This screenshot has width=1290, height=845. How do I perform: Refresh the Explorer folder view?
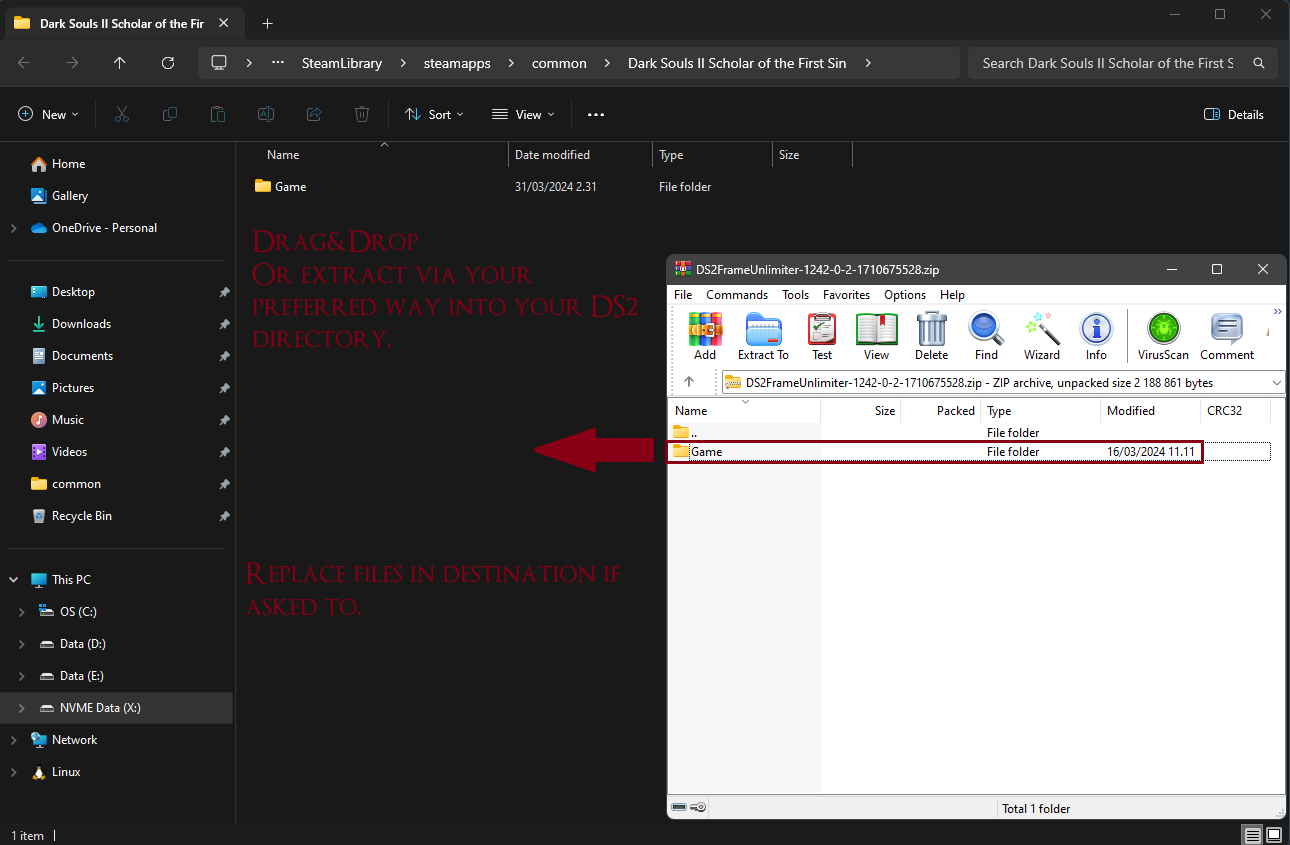tap(168, 62)
